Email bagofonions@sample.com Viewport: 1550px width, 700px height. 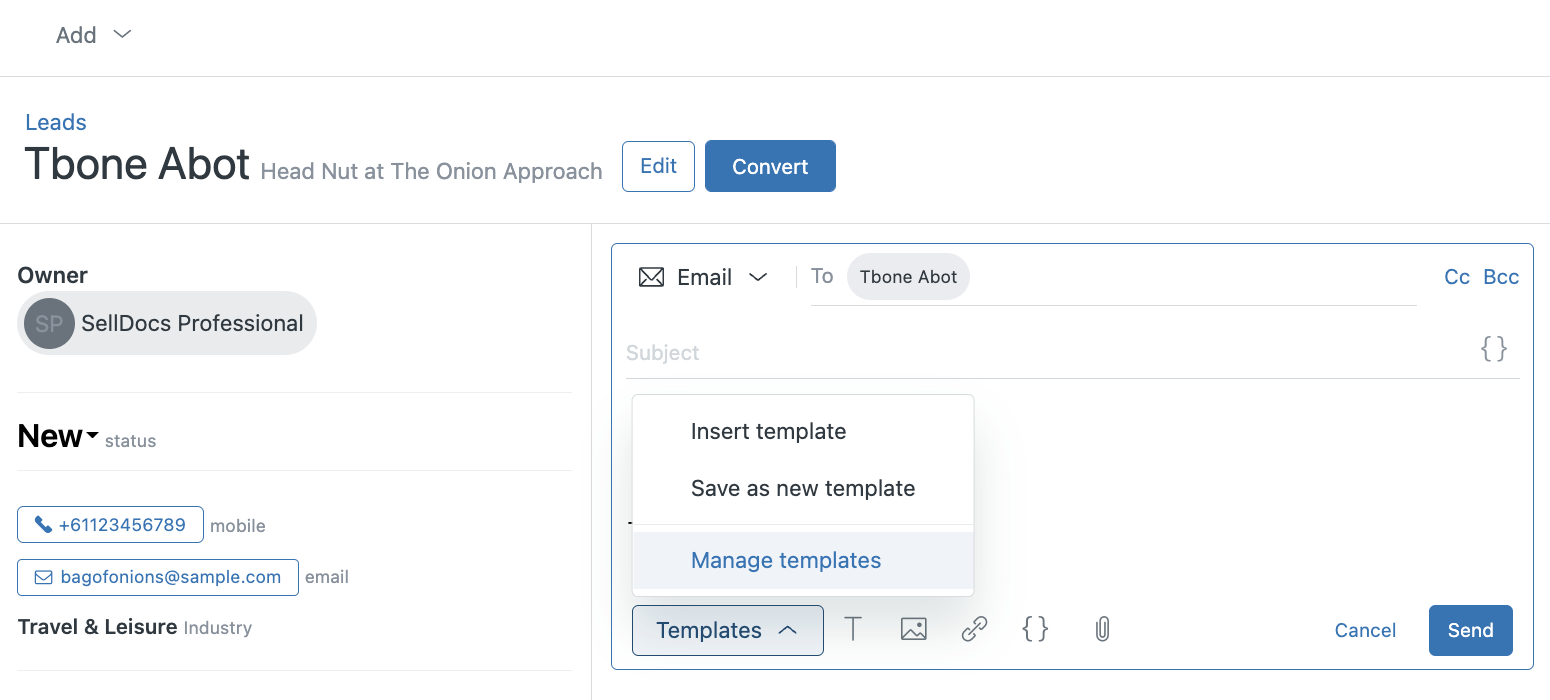(158, 577)
